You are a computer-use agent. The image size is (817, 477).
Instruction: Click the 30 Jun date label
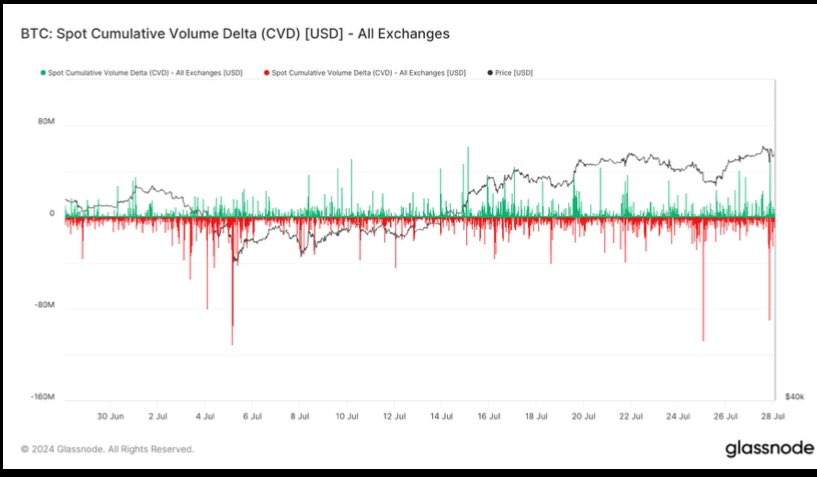[110, 417]
